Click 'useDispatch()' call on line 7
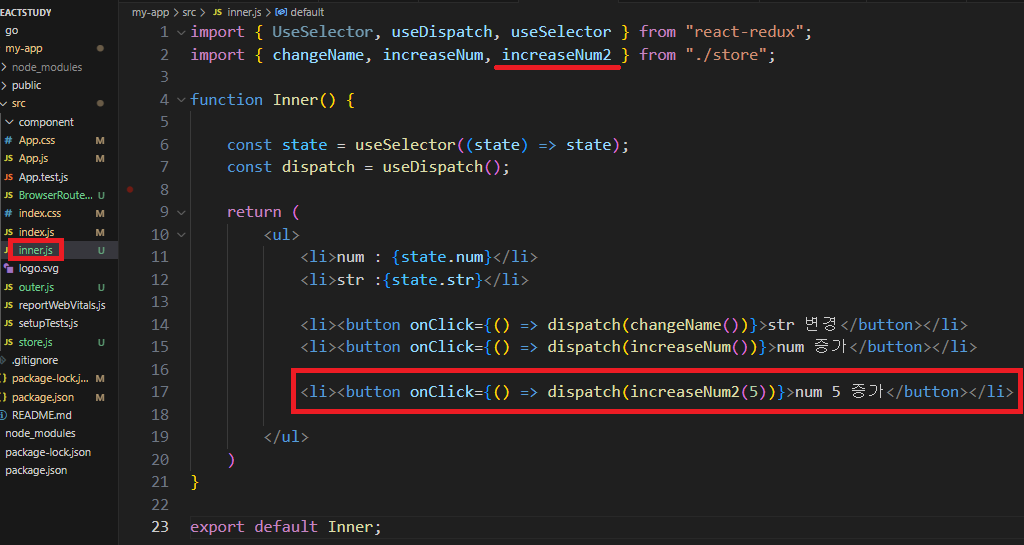The image size is (1024, 545). point(441,167)
